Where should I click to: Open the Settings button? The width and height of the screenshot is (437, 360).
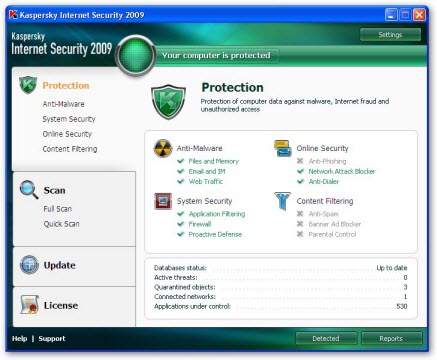tap(390, 35)
